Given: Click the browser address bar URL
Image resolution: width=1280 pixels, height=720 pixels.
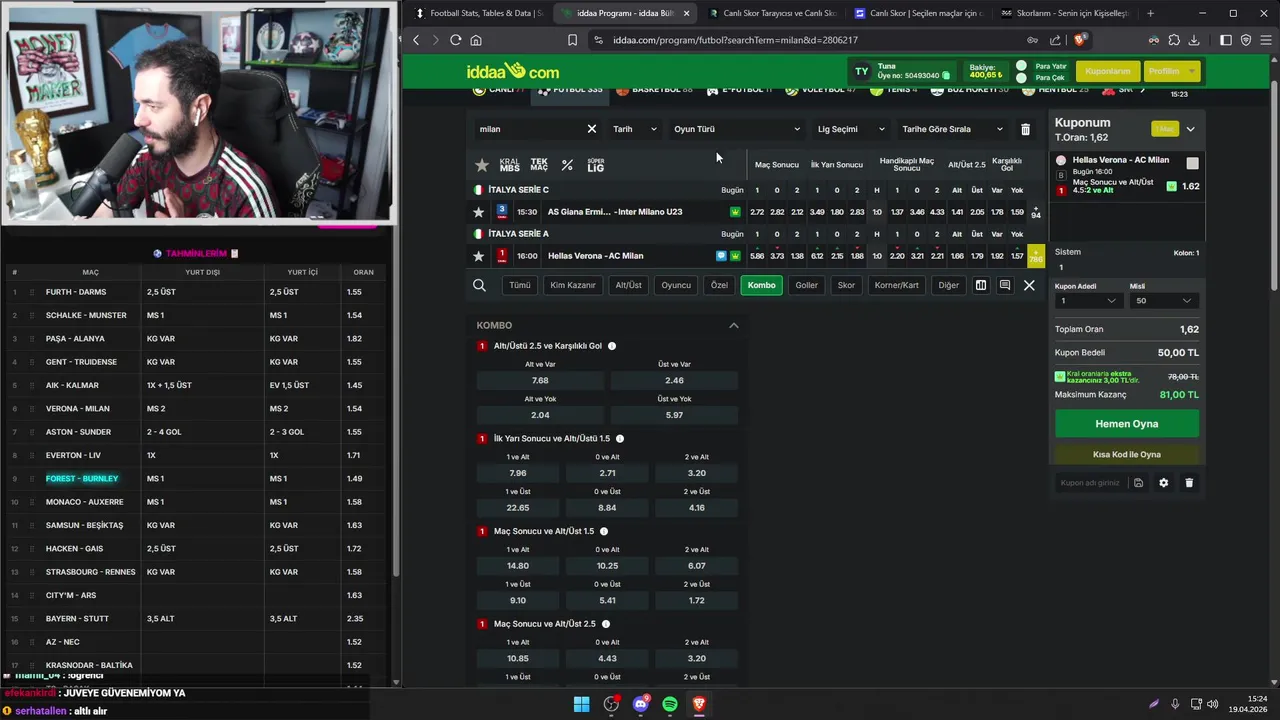Looking at the screenshot, I should coord(736,40).
